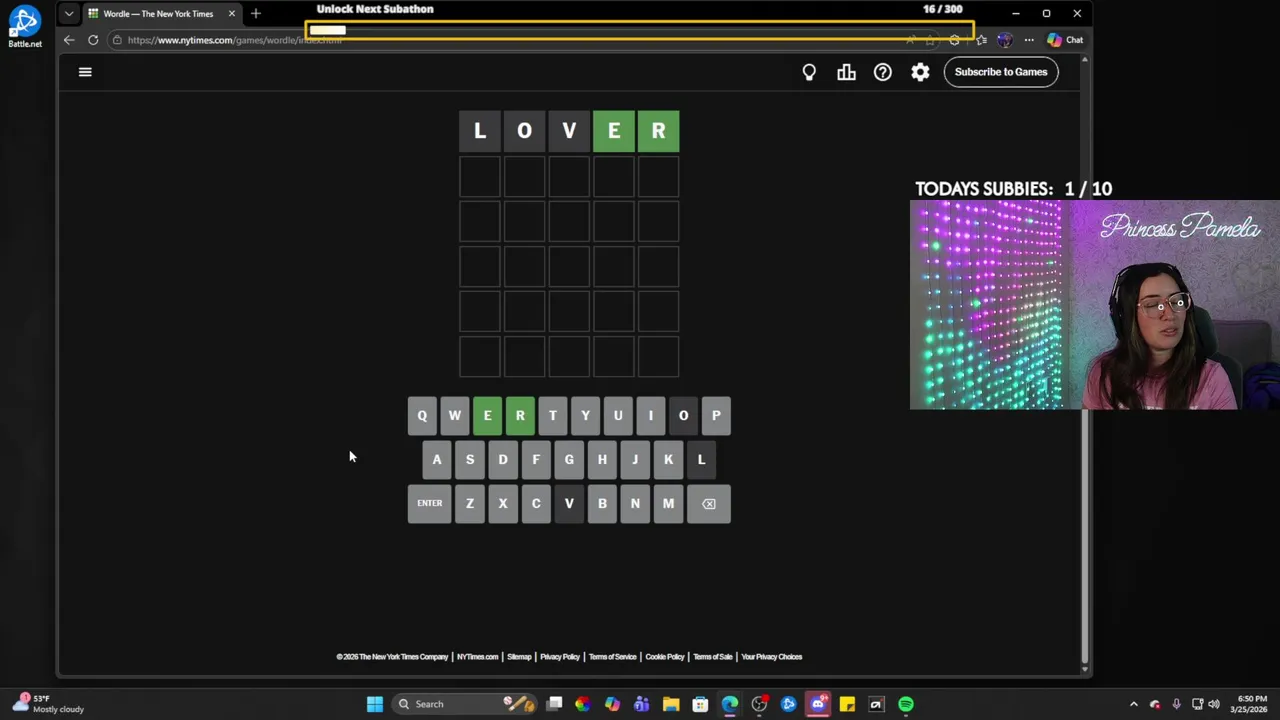Tap the W key

tap(455, 416)
